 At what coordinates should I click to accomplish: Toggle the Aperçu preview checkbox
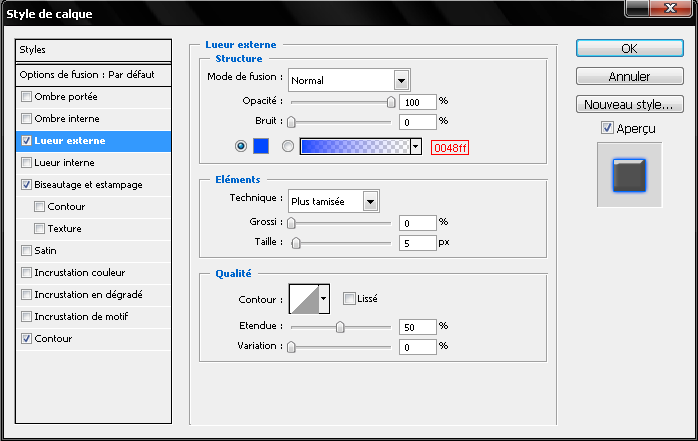pos(607,128)
